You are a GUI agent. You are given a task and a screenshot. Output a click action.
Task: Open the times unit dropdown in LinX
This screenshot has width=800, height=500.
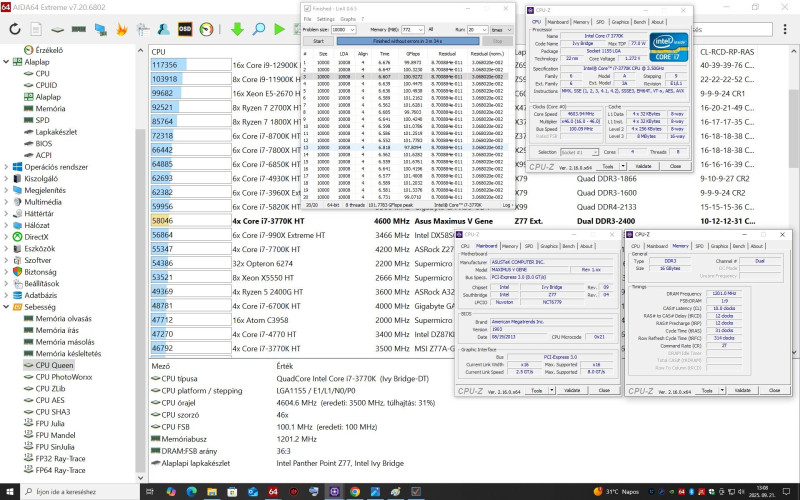pos(509,30)
